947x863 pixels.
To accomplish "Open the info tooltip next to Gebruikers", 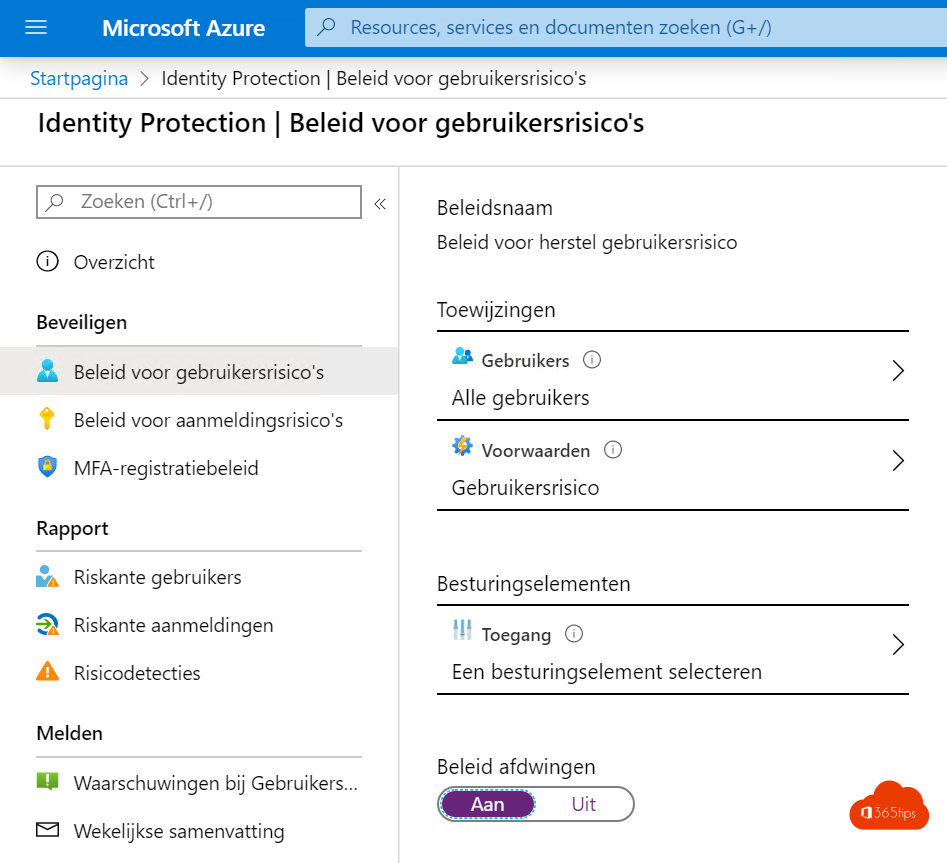I will pyautogui.click(x=590, y=360).
